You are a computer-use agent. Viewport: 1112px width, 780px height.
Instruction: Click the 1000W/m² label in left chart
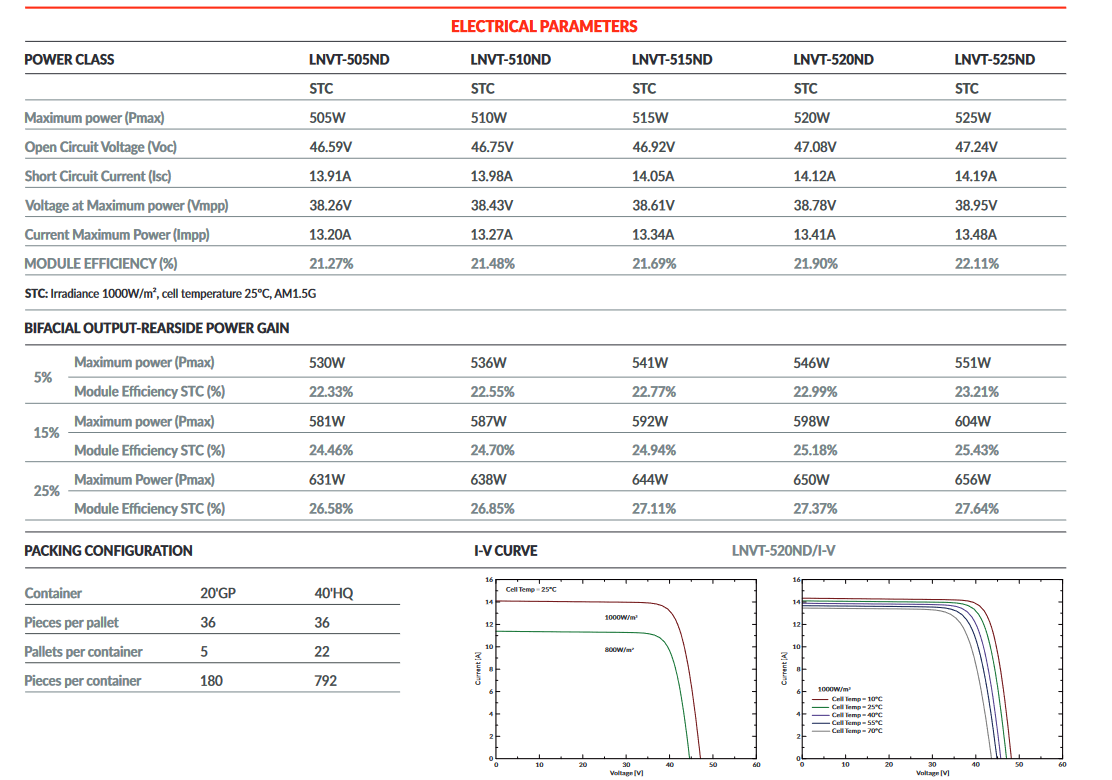click(x=621, y=617)
